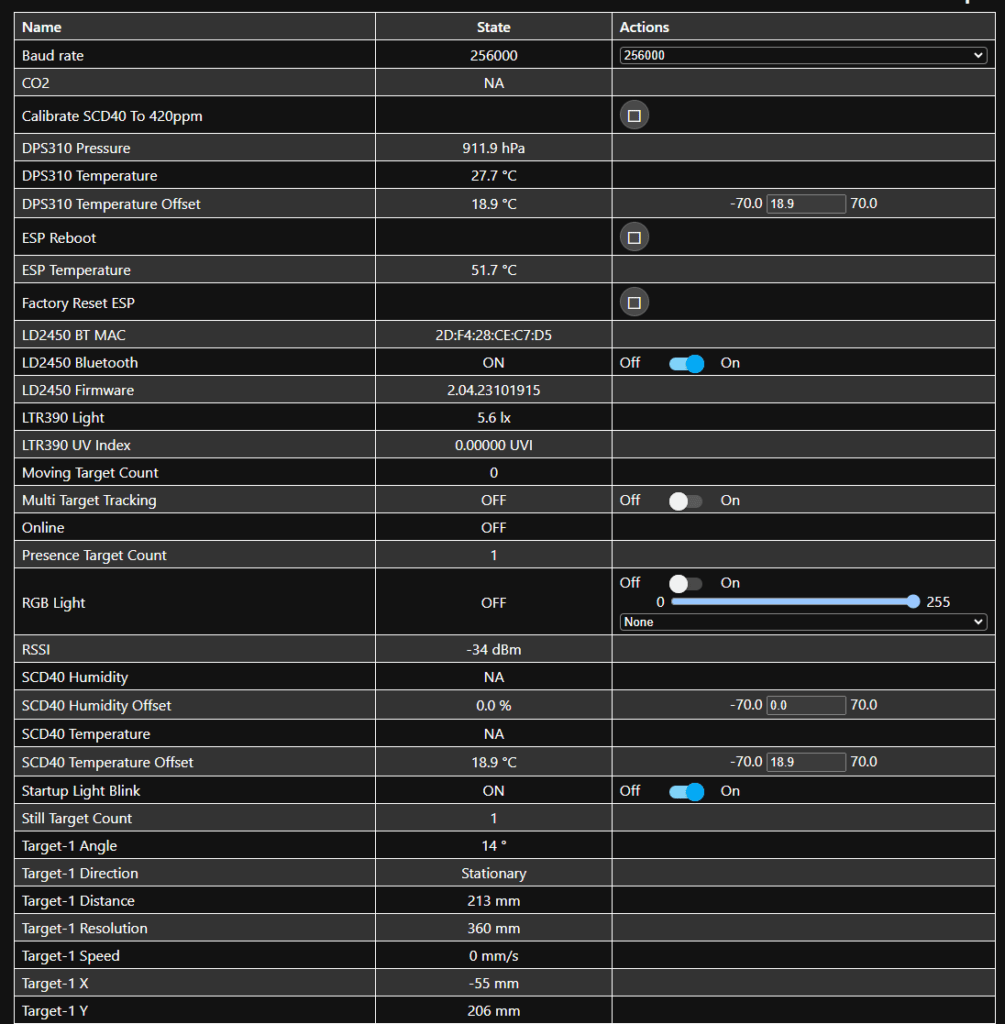
Task: Enable Multi Target Tracking switch
Action: click(686, 501)
